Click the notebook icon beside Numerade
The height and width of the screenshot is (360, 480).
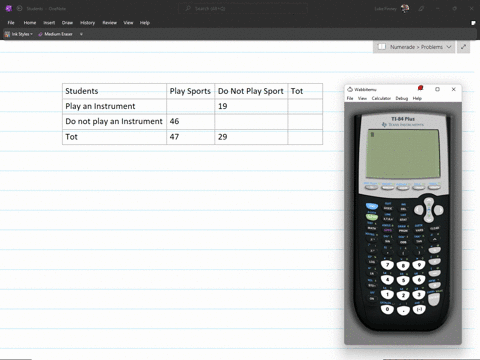pos(382,47)
